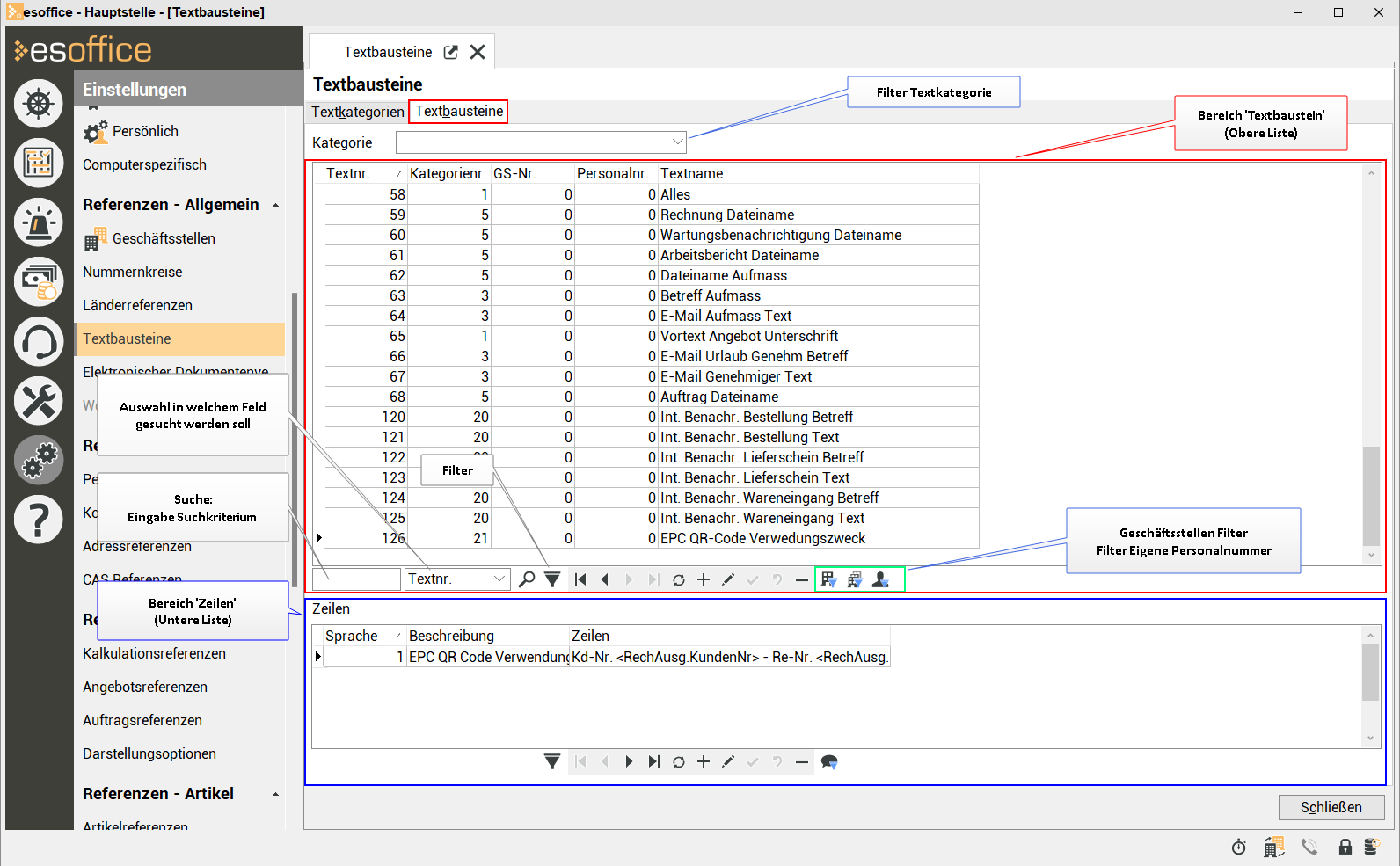This screenshot has width=1400, height=866.
Task: Edit the Zeile with pencil icon
Action: click(728, 761)
